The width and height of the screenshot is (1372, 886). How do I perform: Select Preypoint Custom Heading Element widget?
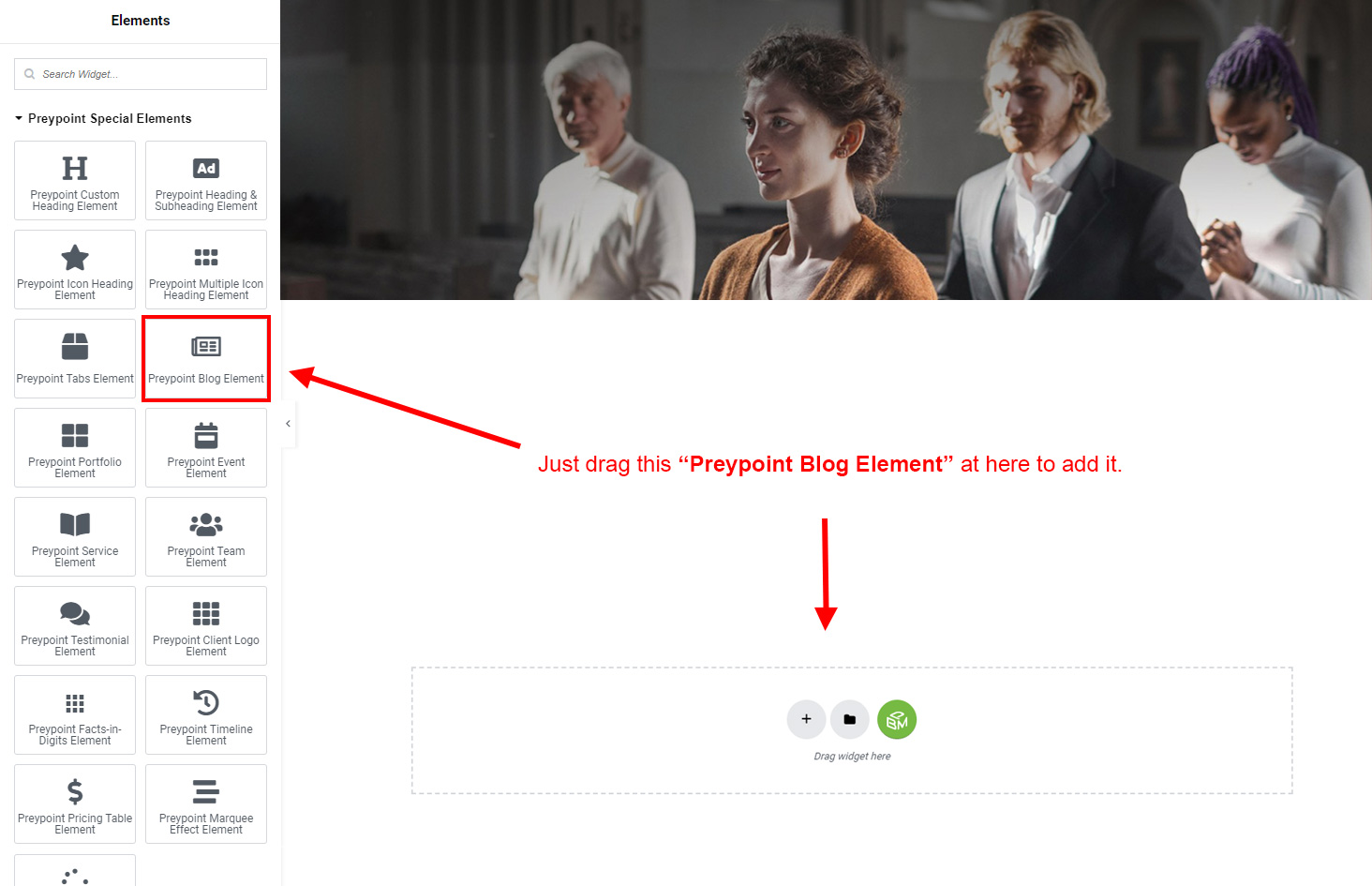(x=75, y=180)
